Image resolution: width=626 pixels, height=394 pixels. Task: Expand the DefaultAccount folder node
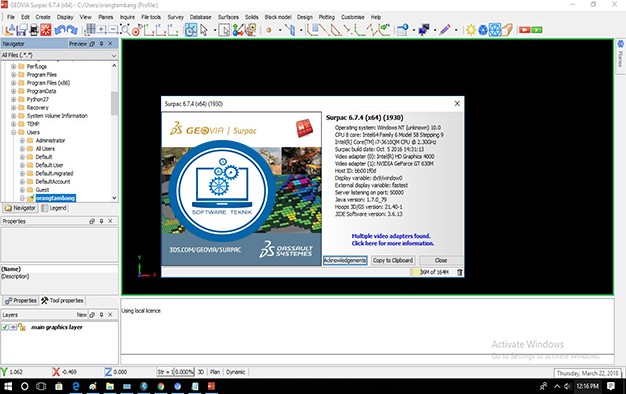(x=22, y=182)
